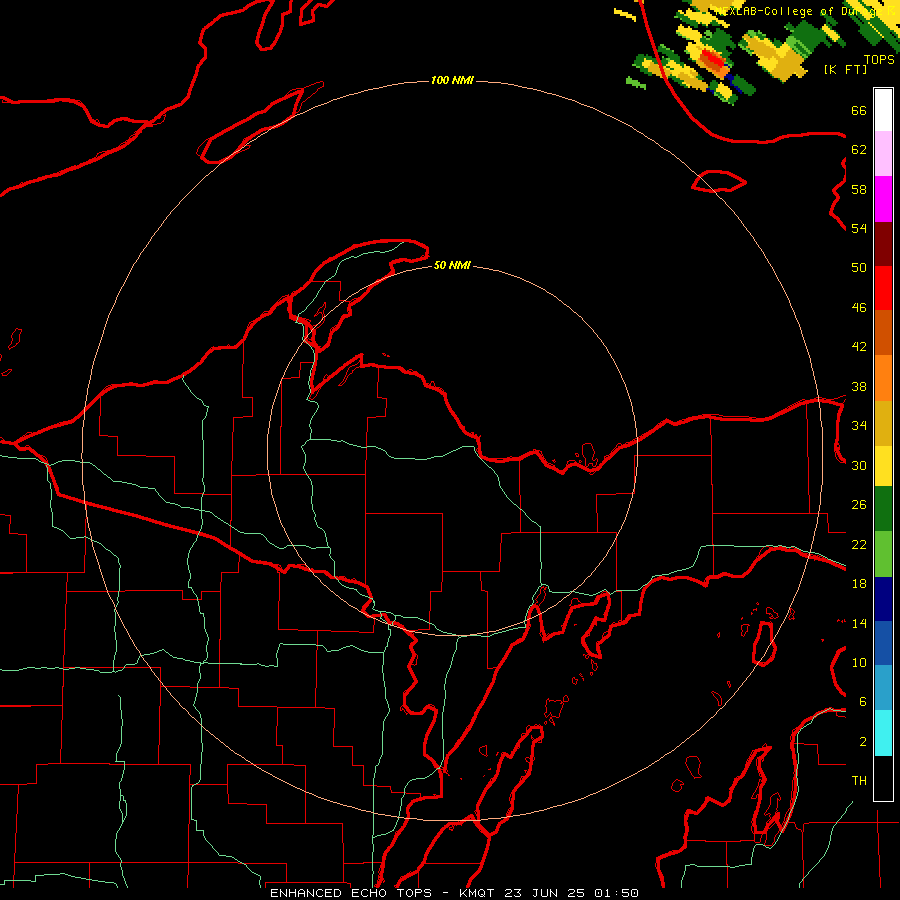Click the light pink legend swatch
This screenshot has width=900, height=900.
click(x=883, y=153)
